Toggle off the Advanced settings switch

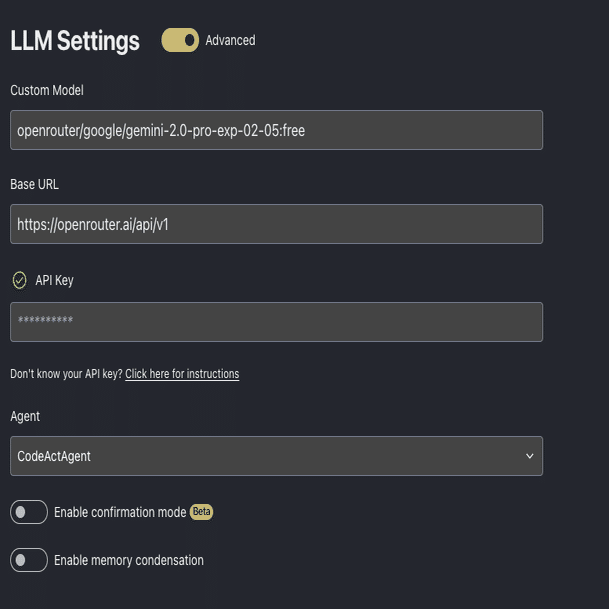point(180,40)
